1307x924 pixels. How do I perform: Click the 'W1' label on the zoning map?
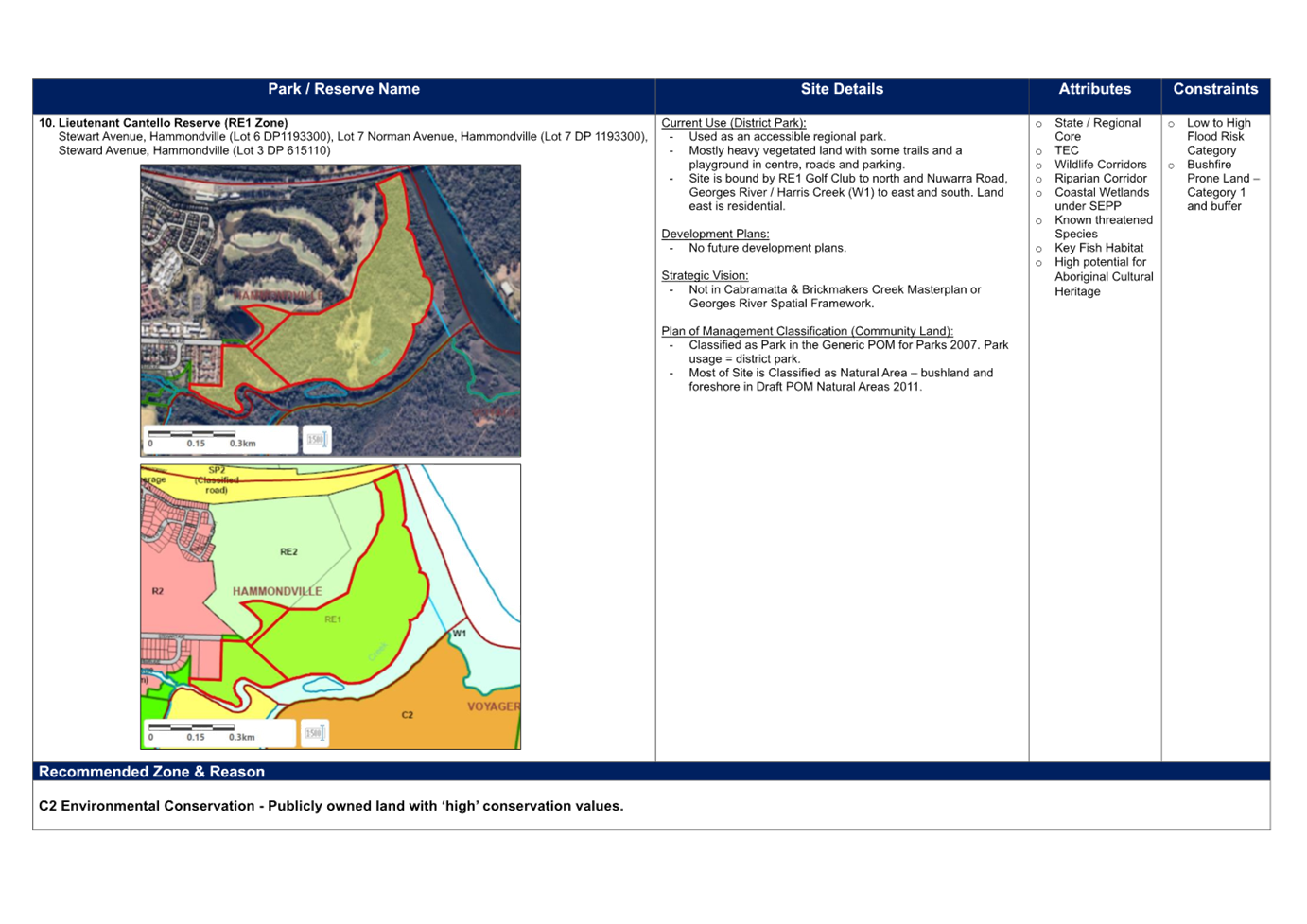(460, 634)
